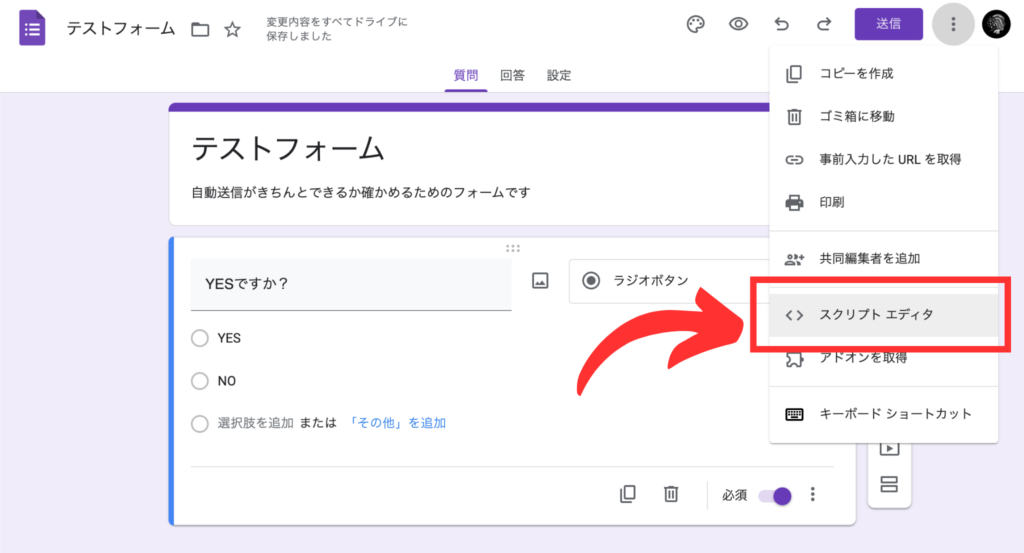Open the theme customization palette icon
1024x553 pixels.
click(x=696, y=25)
